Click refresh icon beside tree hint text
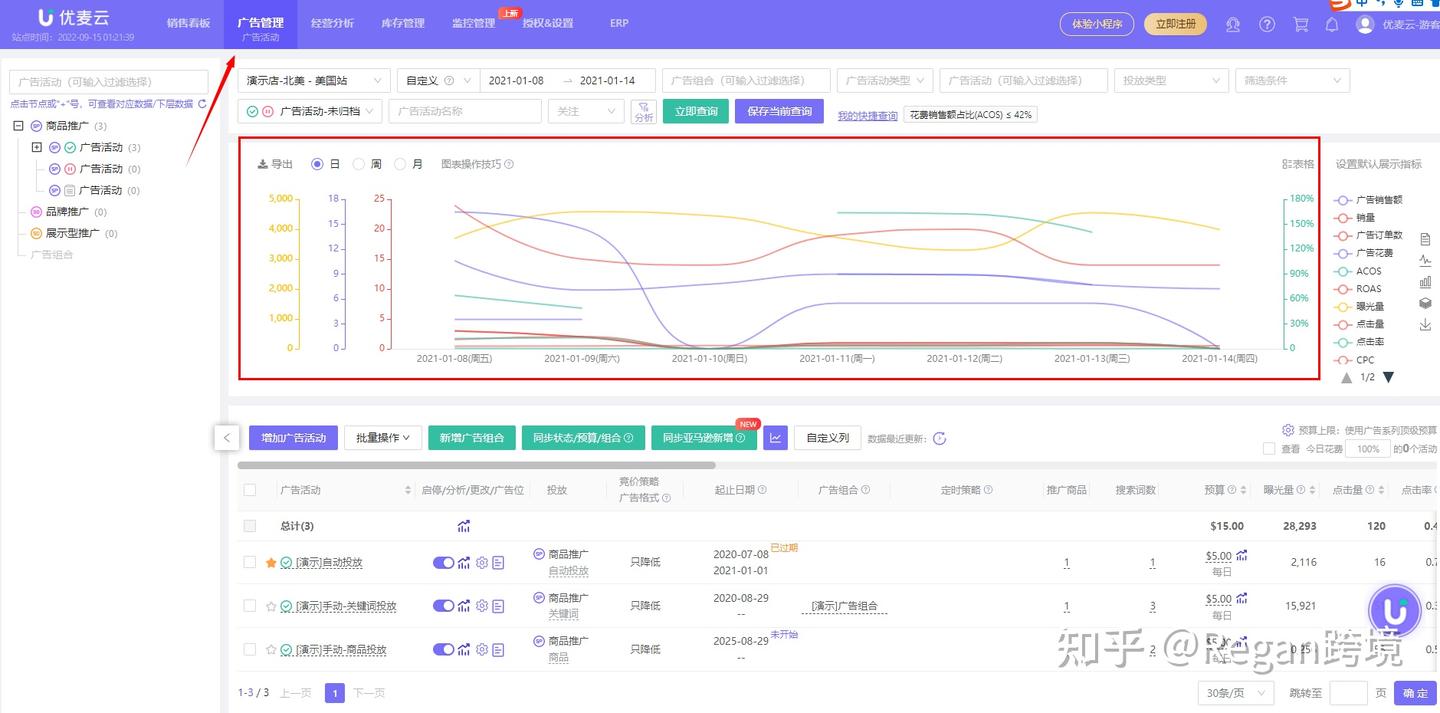This screenshot has height=713, width=1440. (203, 104)
